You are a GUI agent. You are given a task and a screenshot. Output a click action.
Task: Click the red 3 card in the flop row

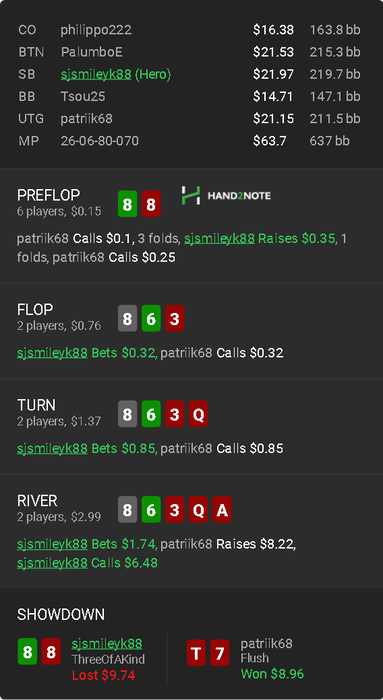click(175, 318)
